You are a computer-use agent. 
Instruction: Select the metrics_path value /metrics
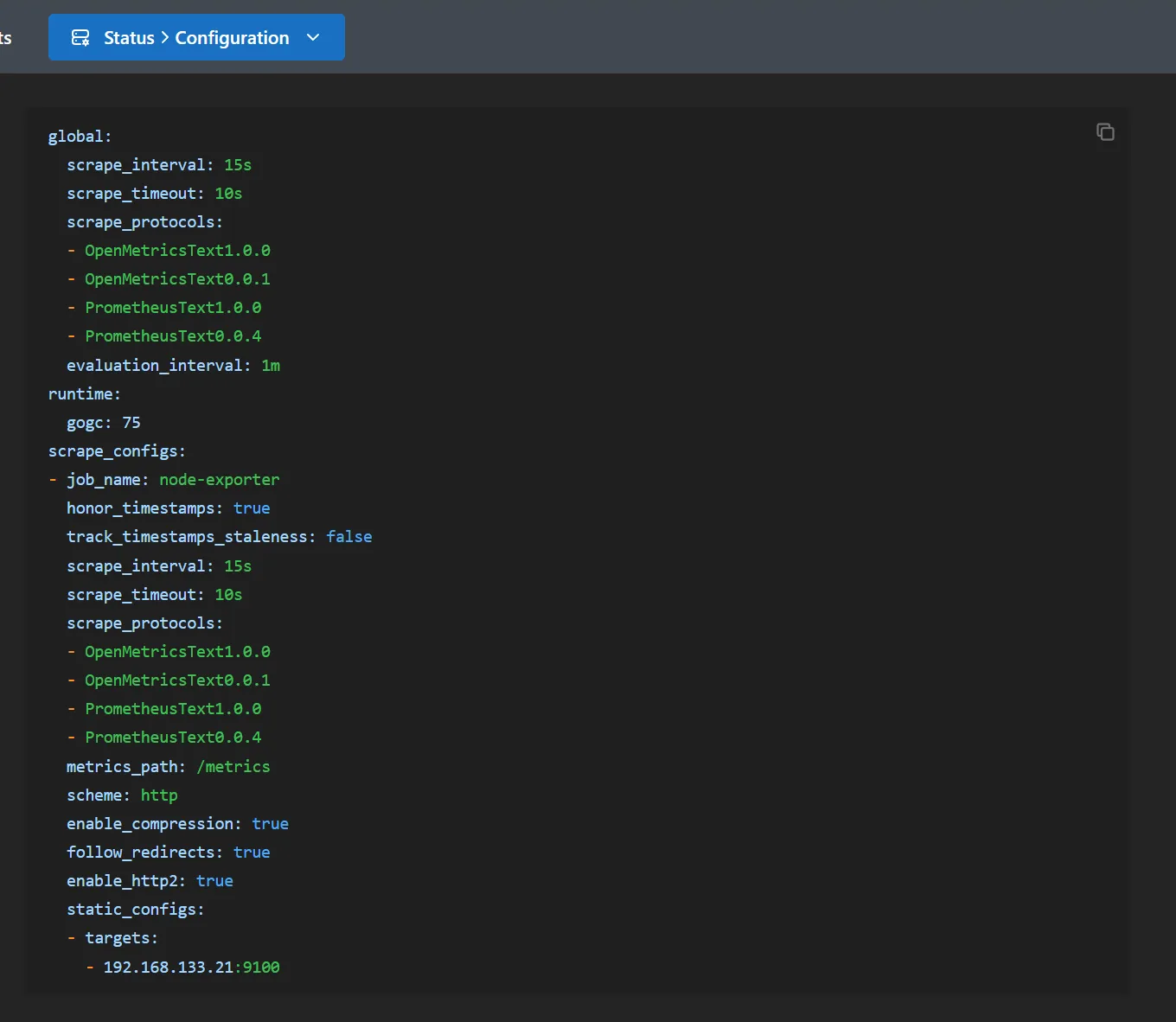[233, 767]
